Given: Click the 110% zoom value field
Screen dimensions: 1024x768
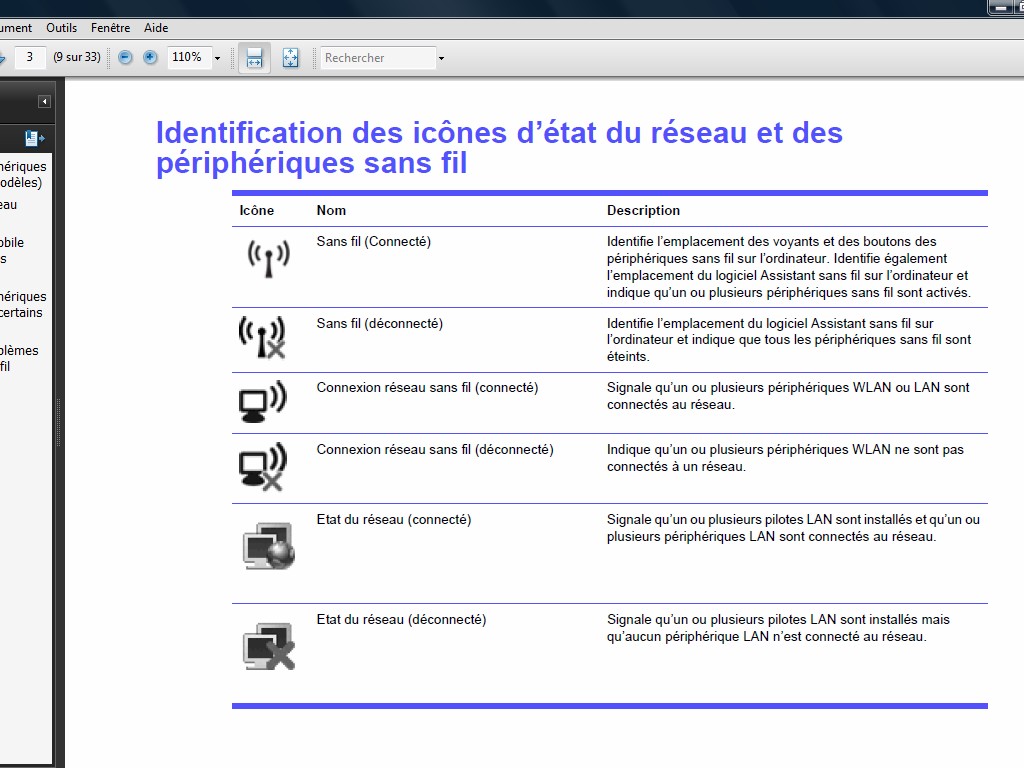Looking at the screenshot, I should tap(187, 58).
